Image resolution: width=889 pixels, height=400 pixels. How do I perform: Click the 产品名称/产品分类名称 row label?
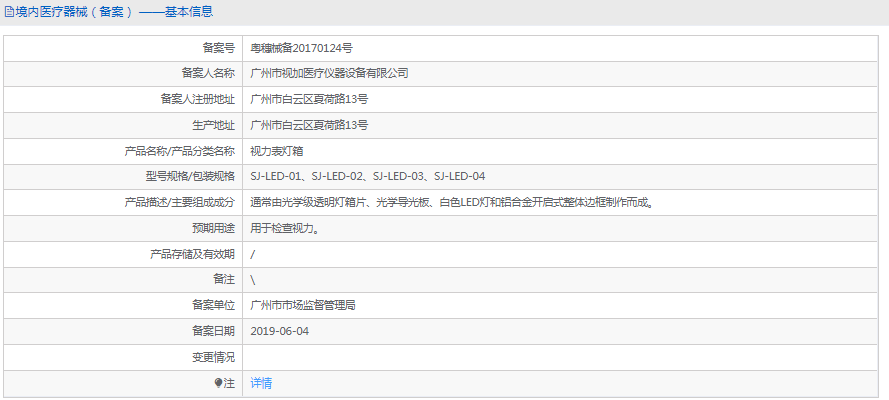pyautogui.click(x=180, y=151)
